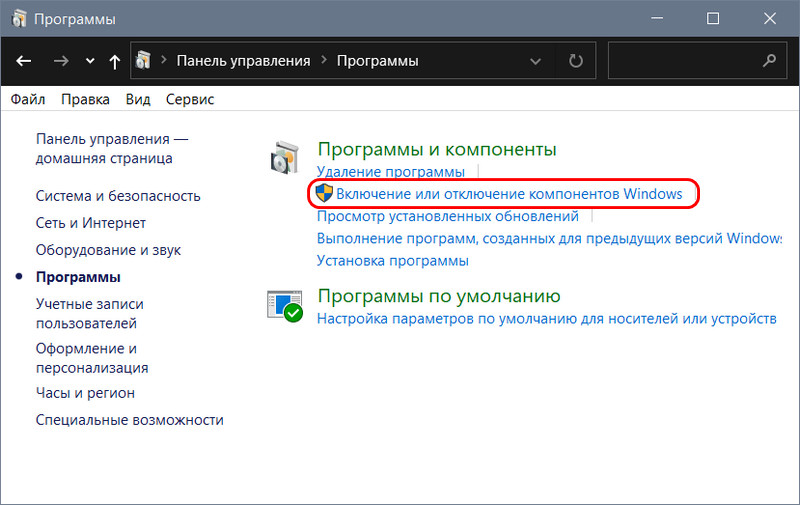The height and width of the screenshot is (505, 800).
Task: Go up one level arrow
Action: [115, 62]
